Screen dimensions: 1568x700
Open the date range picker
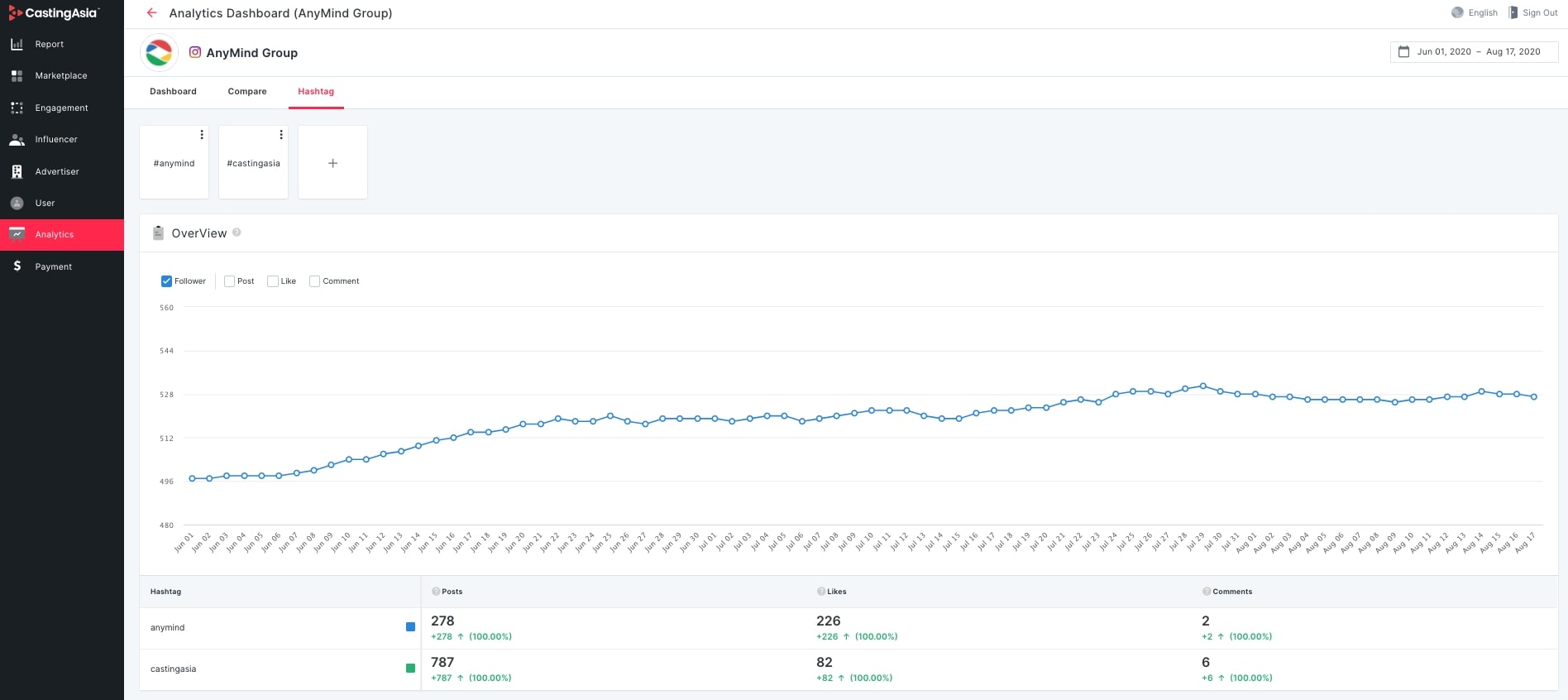[1474, 51]
